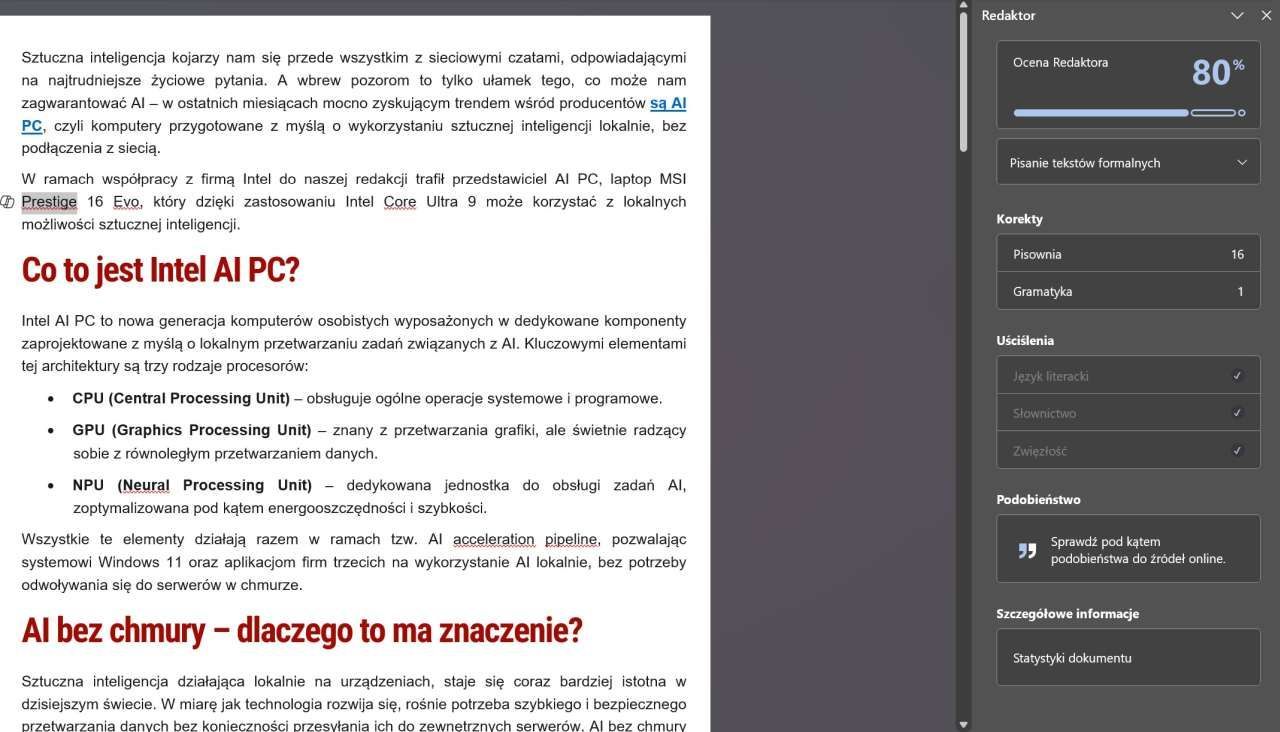Open Pisownia corrections with 16 issues

[1127, 254]
